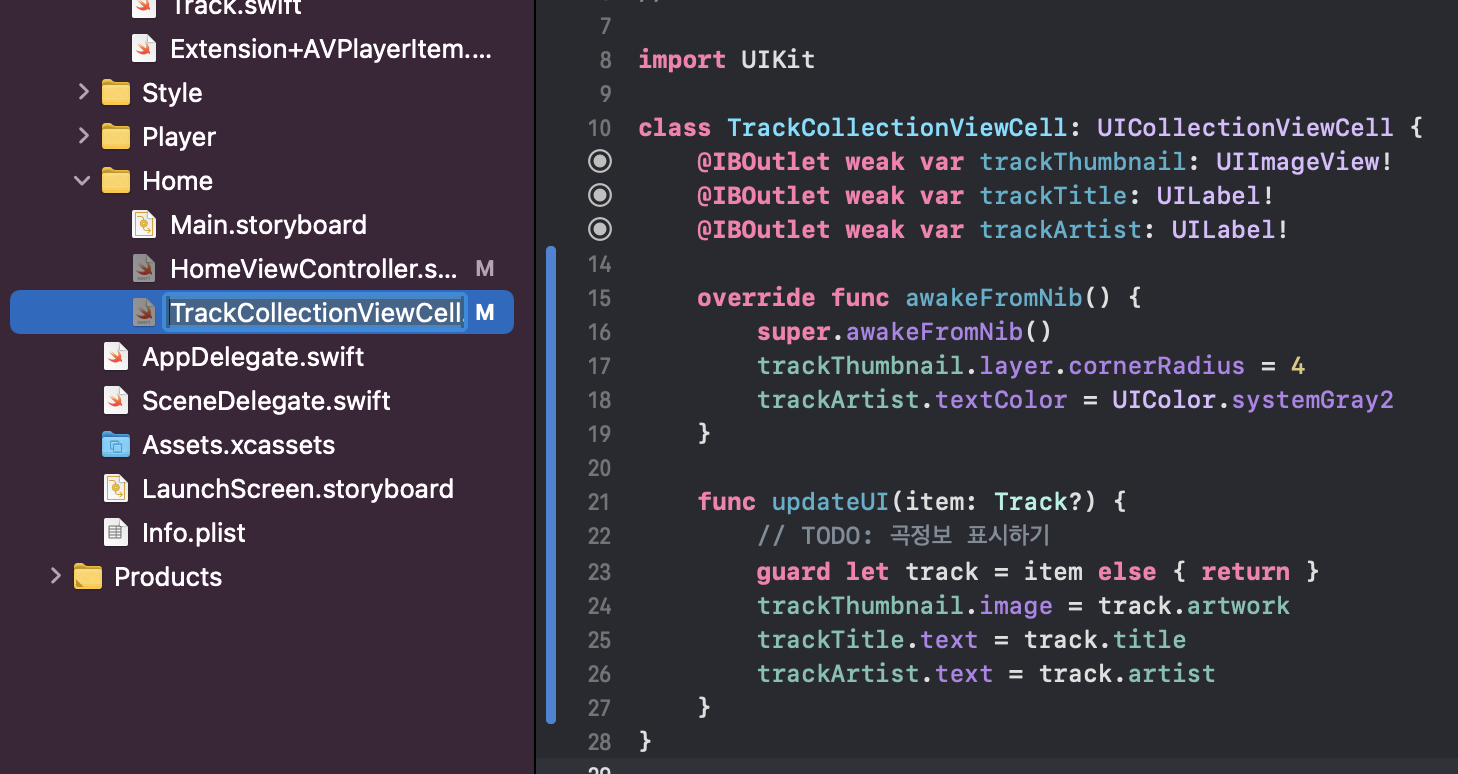
Task: Open Main.storyboard in navigator
Action: coord(268,225)
